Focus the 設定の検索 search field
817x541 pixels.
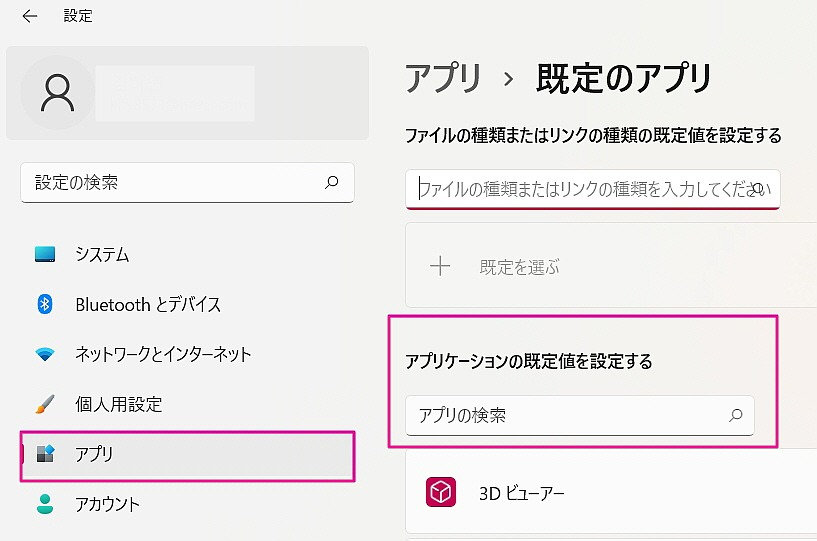click(x=175, y=182)
